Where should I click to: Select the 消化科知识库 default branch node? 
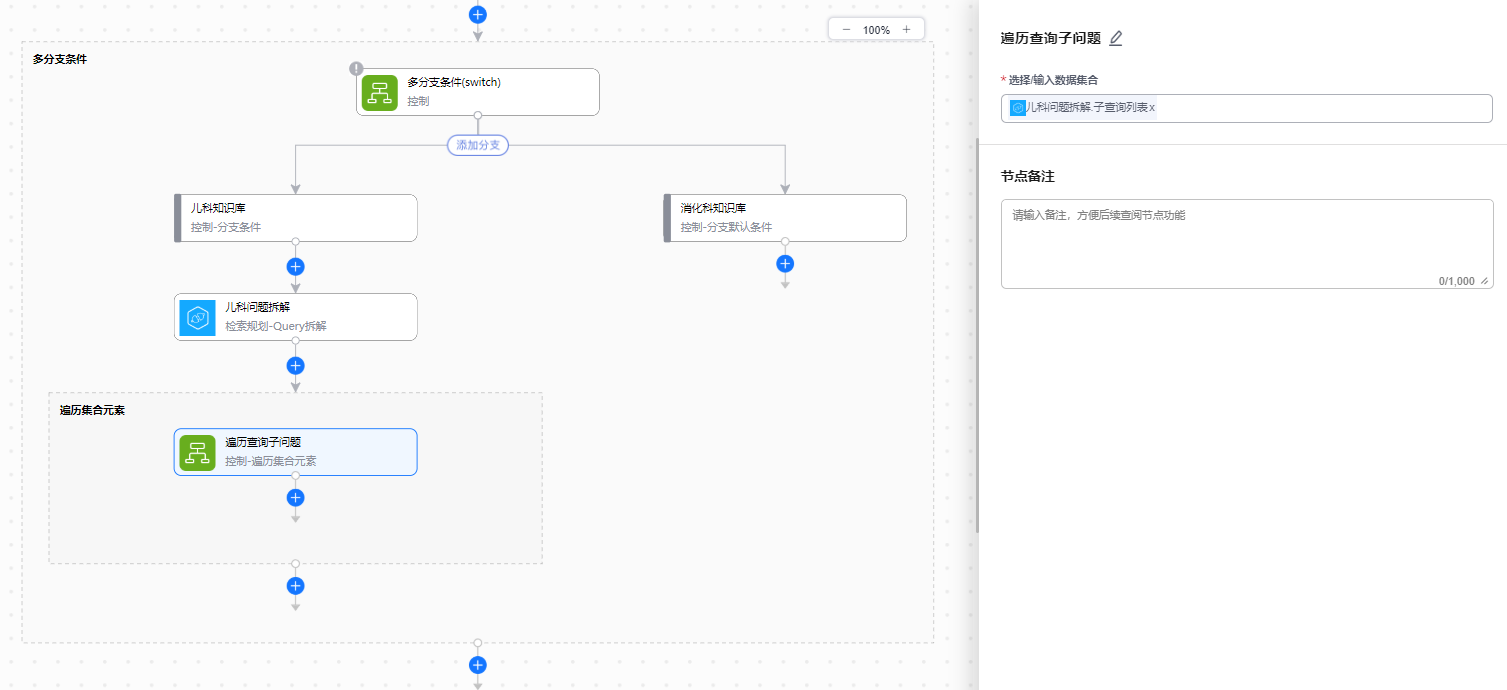click(x=786, y=218)
